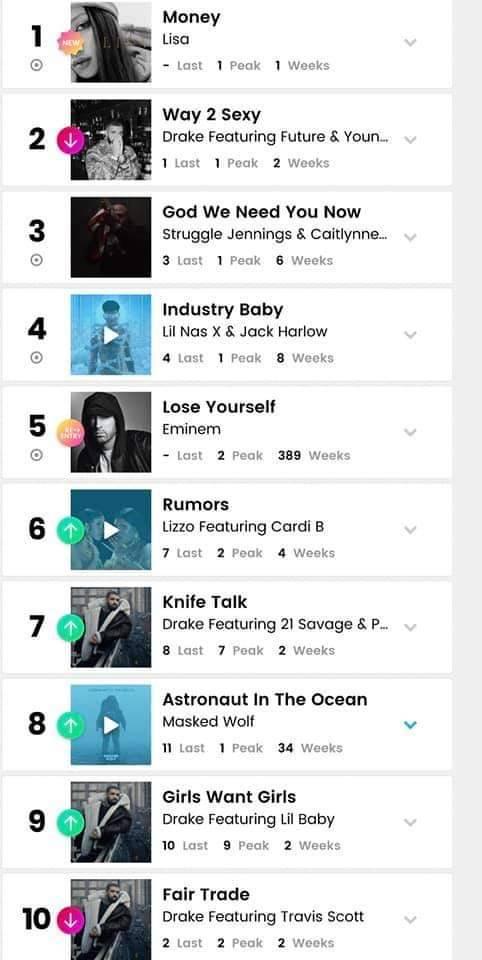Click the circle icon under rank 3
482x960 pixels.
tap(37, 260)
